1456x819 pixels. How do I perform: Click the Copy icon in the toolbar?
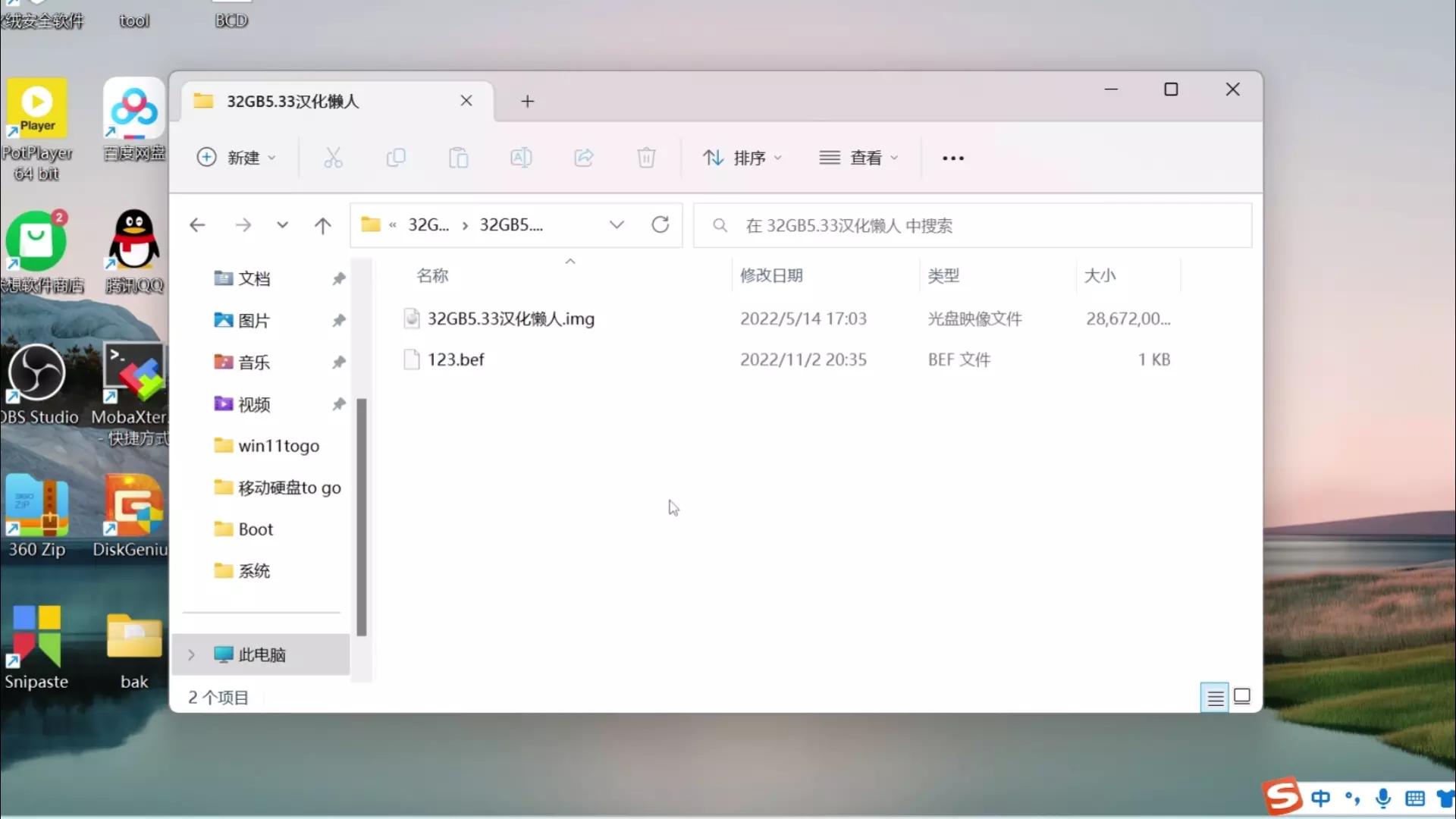[x=396, y=157]
